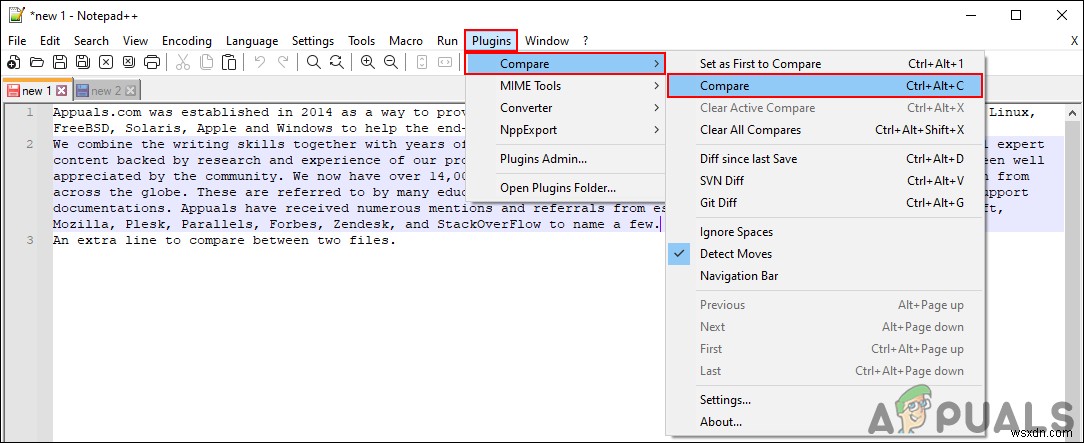Click line number 3 in the margin
Image resolution: width=1084 pixels, height=443 pixels.
(29, 241)
